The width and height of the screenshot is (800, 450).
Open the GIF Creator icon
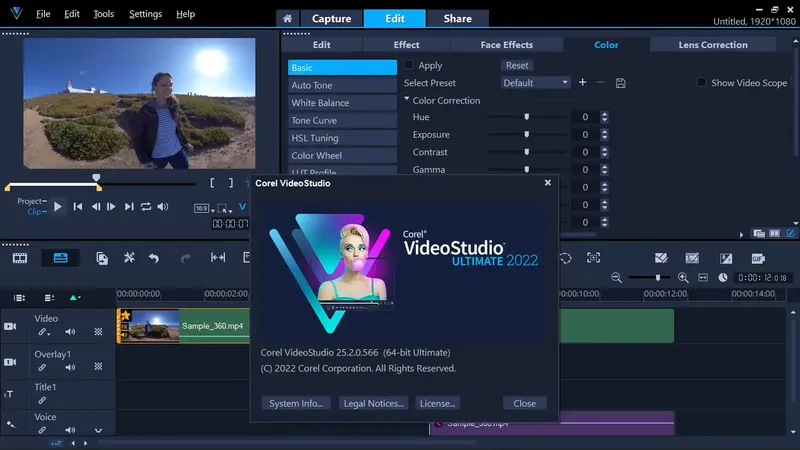[758, 259]
